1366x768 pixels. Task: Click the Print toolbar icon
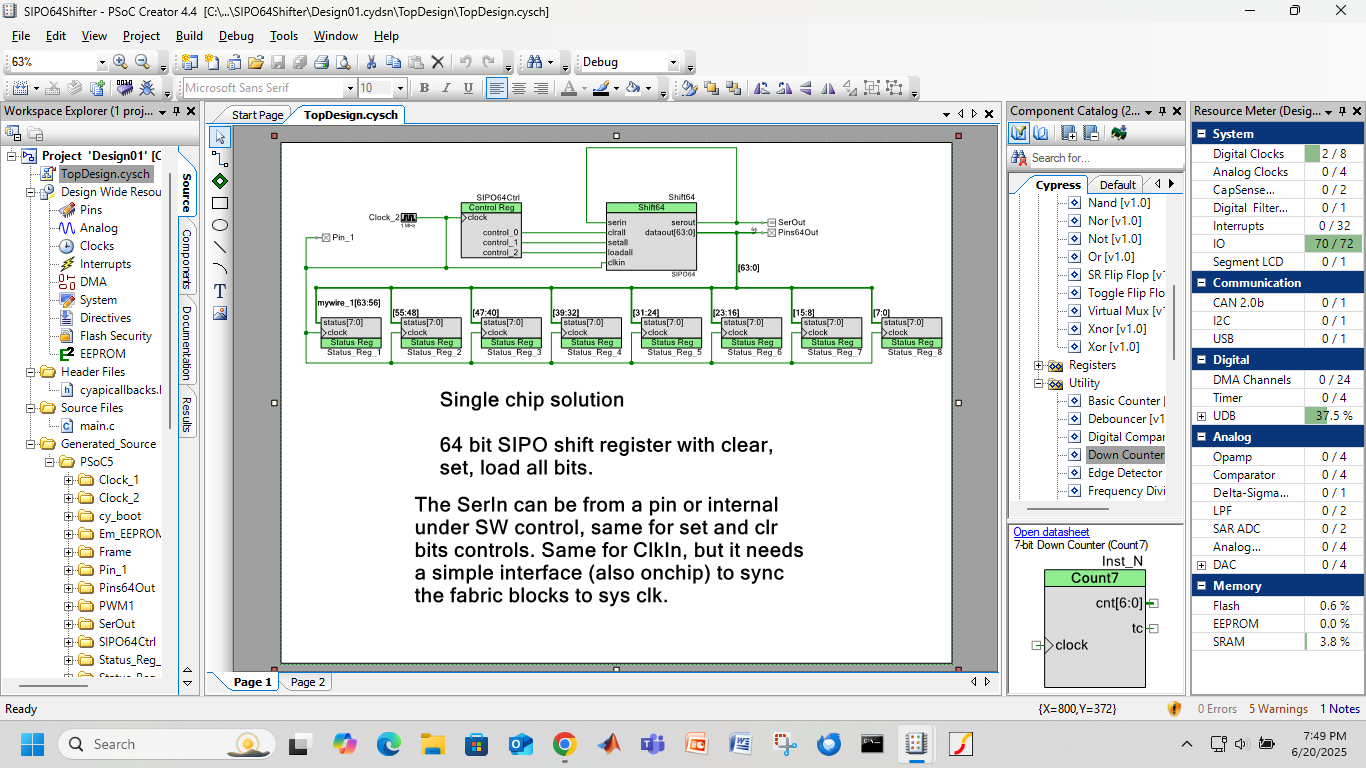point(322,62)
